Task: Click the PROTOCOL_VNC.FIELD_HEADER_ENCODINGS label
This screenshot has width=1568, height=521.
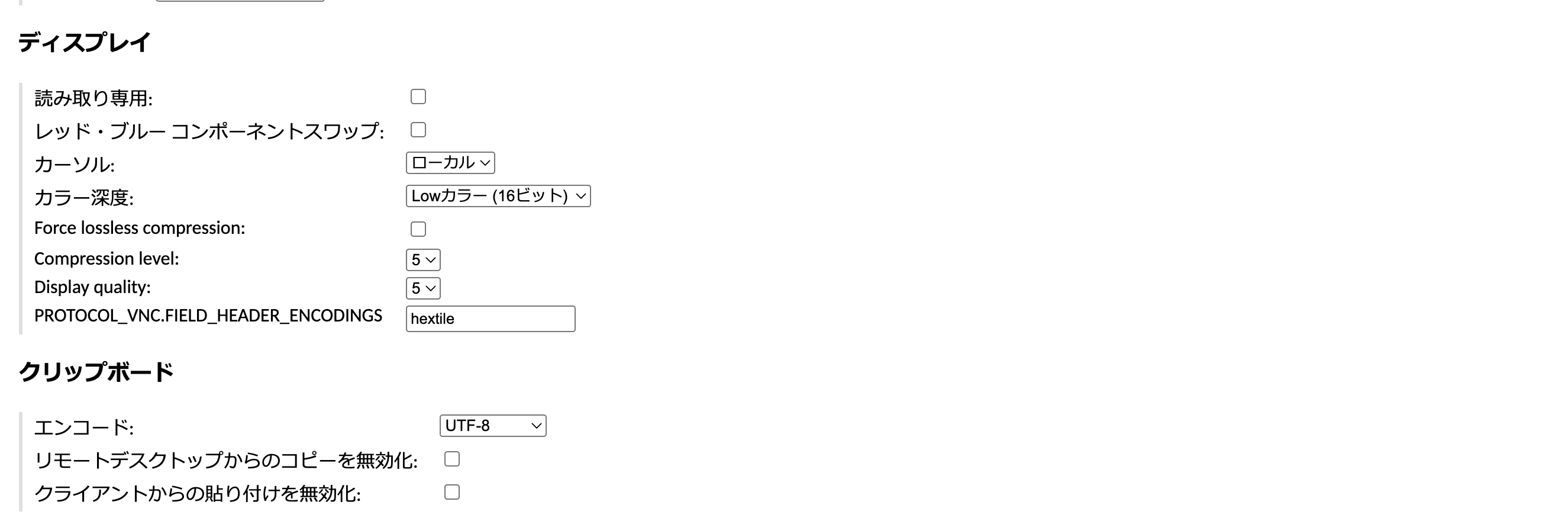Action: tap(208, 316)
